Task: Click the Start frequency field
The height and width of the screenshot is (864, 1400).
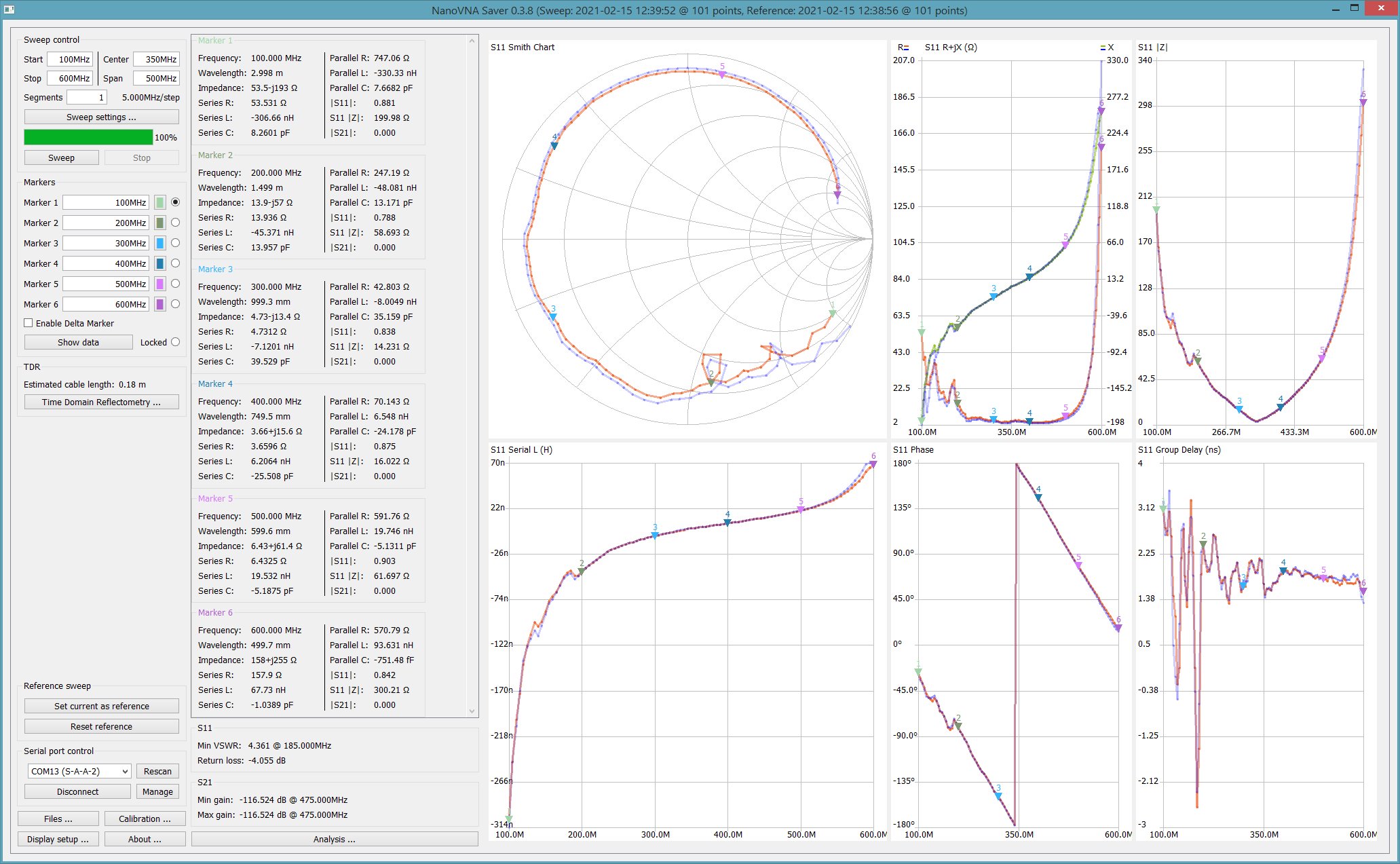Action: [70, 59]
